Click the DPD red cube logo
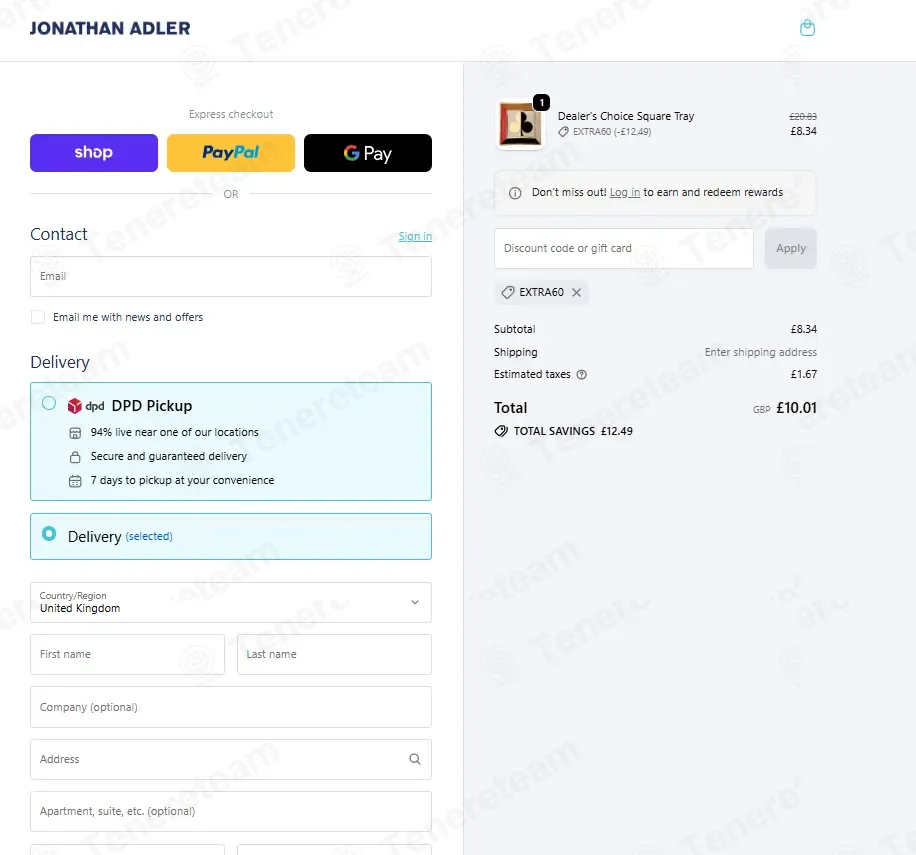The width and height of the screenshot is (916, 855). click(x=75, y=406)
